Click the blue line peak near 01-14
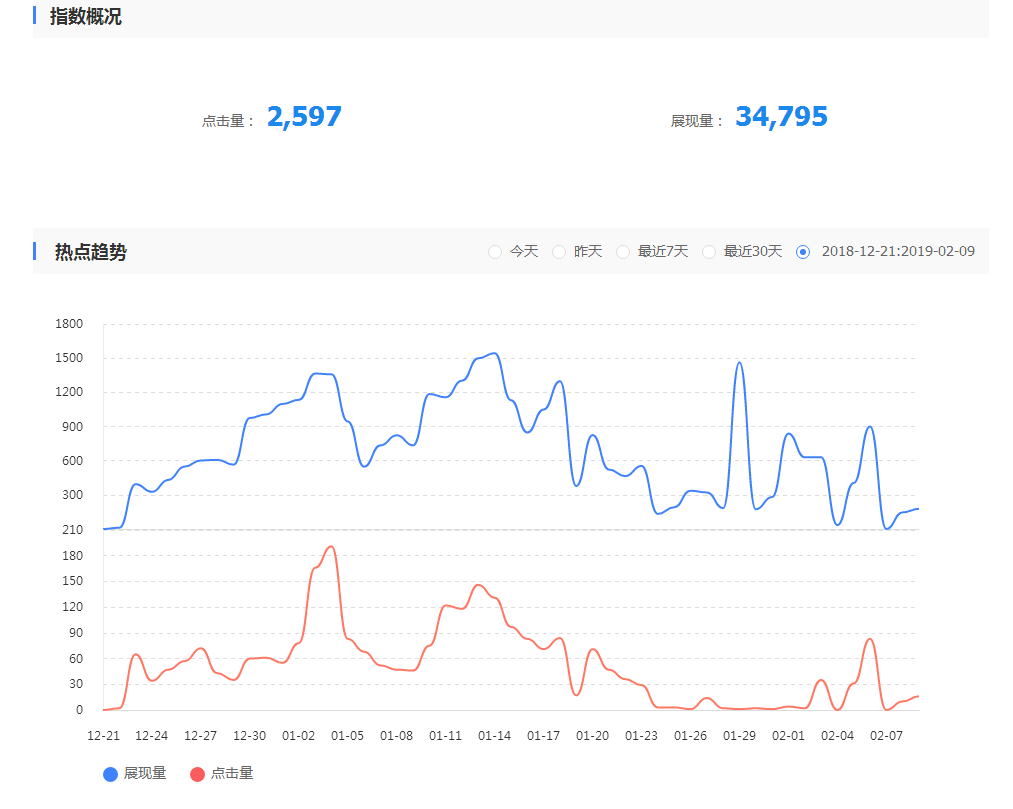 point(494,353)
